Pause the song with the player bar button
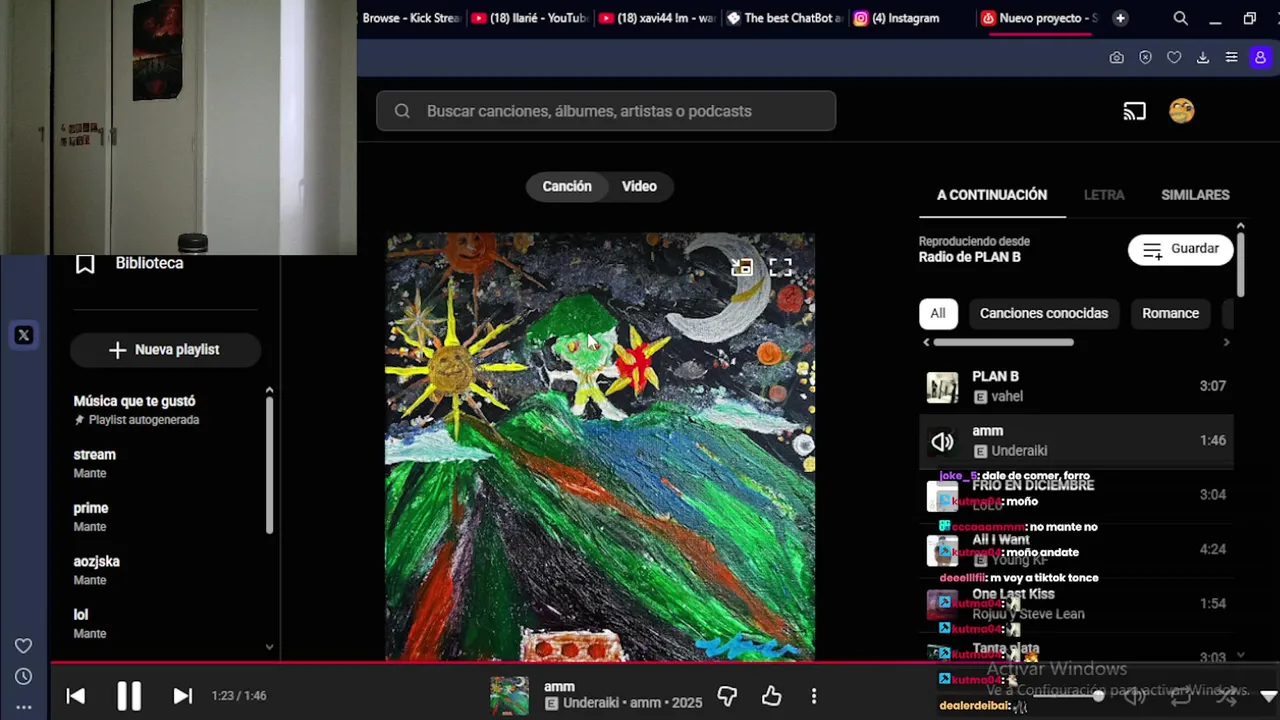 [129, 696]
